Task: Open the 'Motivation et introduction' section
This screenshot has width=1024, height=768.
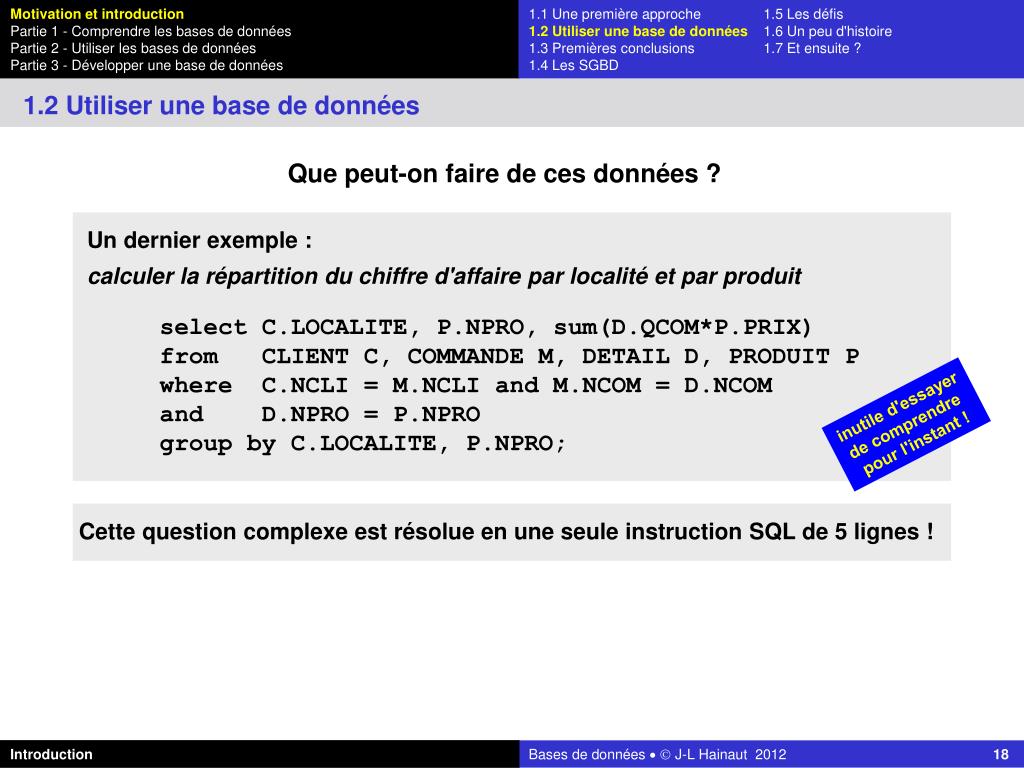Action: pyautogui.click(x=97, y=14)
